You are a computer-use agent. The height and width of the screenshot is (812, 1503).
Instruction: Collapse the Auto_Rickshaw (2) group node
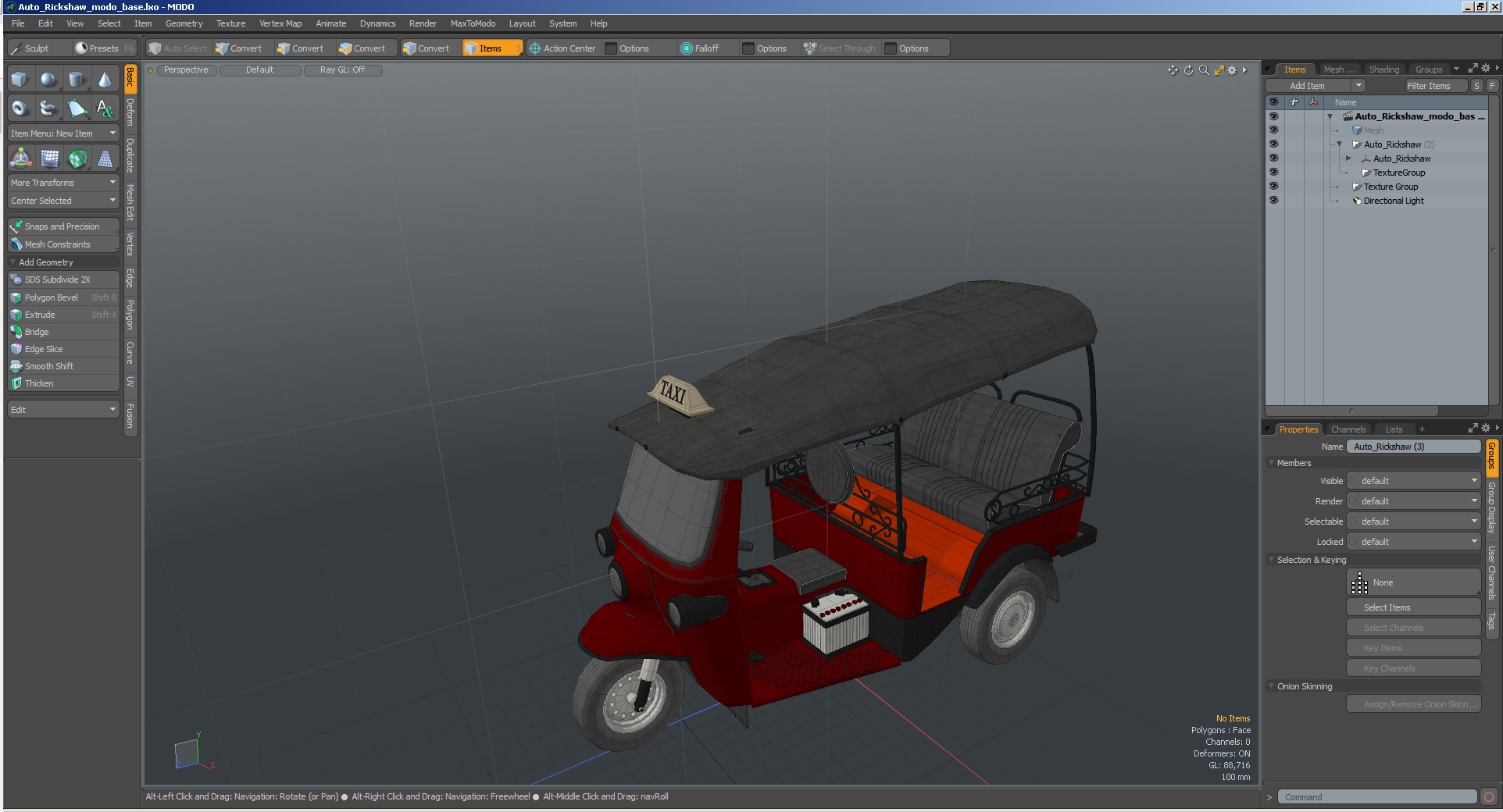(x=1339, y=144)
